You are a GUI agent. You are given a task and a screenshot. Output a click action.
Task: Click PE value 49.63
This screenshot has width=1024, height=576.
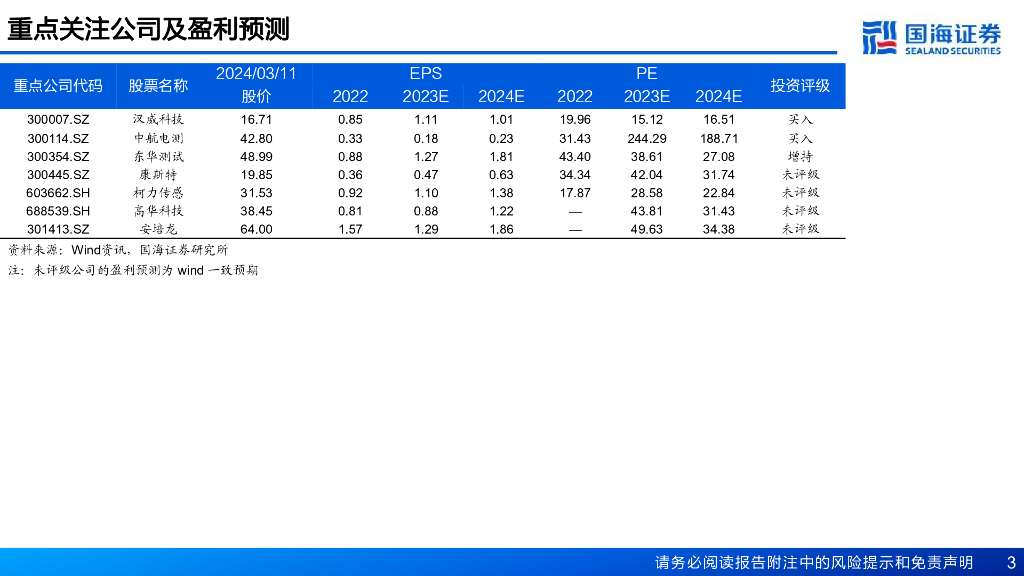647,229
